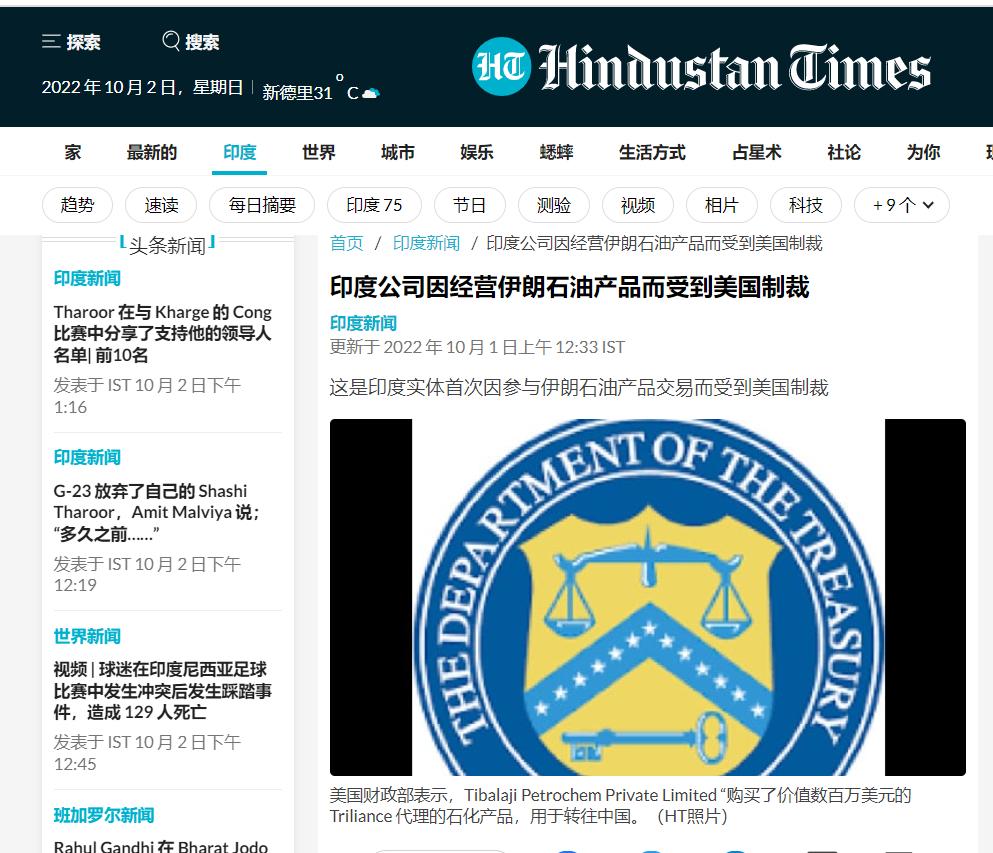
Task: Click the blue Facebook share icon below the article
Action: tap(567, 850)
